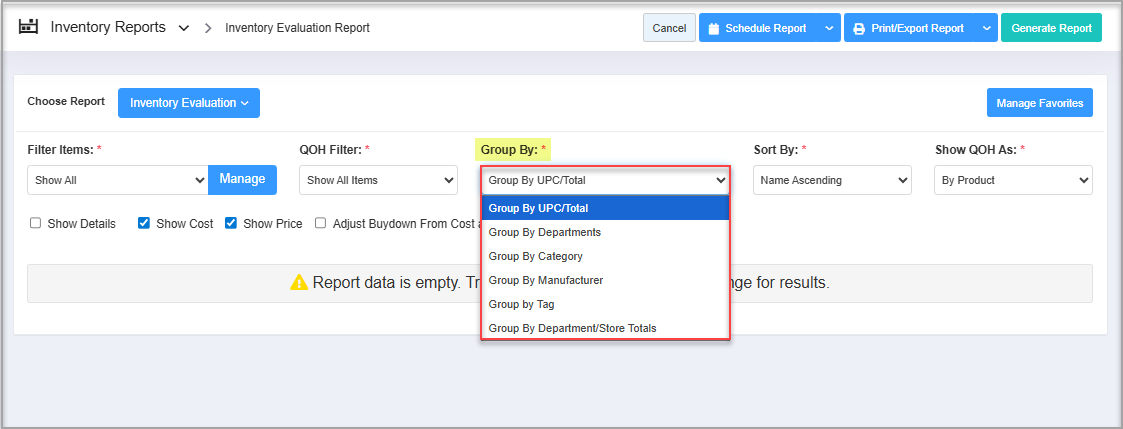Screen dimensions: 1123x429
Task: Click the calendar icon on Schedule Report
Action: (x=714, y=28)
